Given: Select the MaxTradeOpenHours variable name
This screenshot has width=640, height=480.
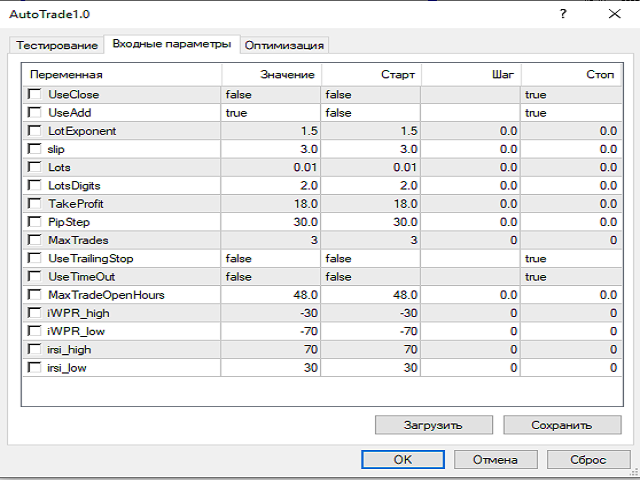Looking at the screenshot, I should (106, 295).
